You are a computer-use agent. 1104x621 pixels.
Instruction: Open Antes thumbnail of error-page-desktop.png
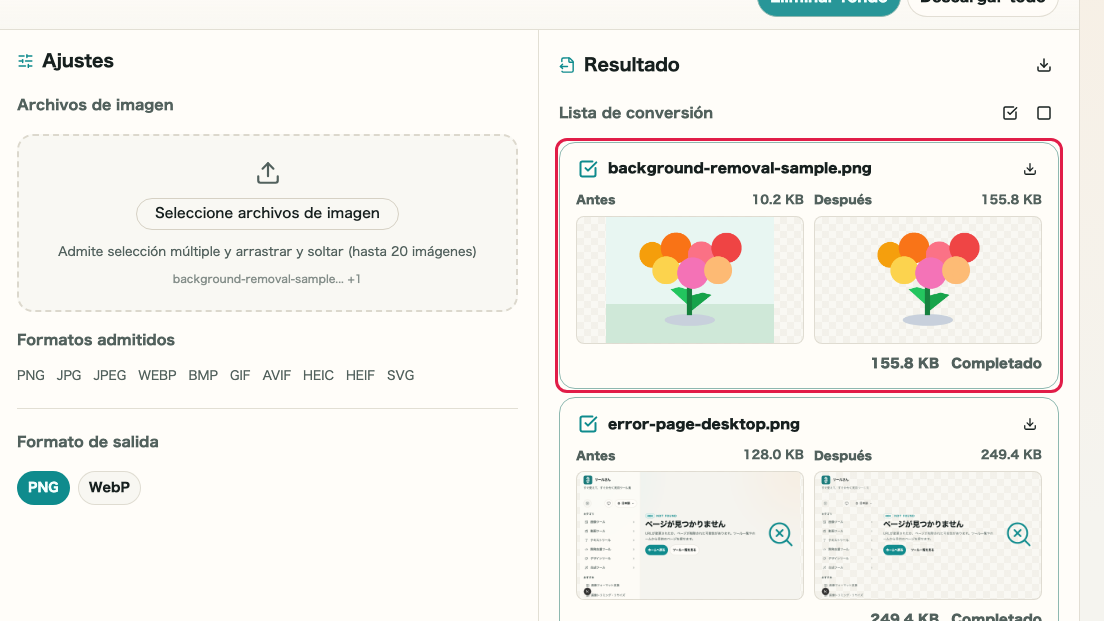click(x=689, y=535)
